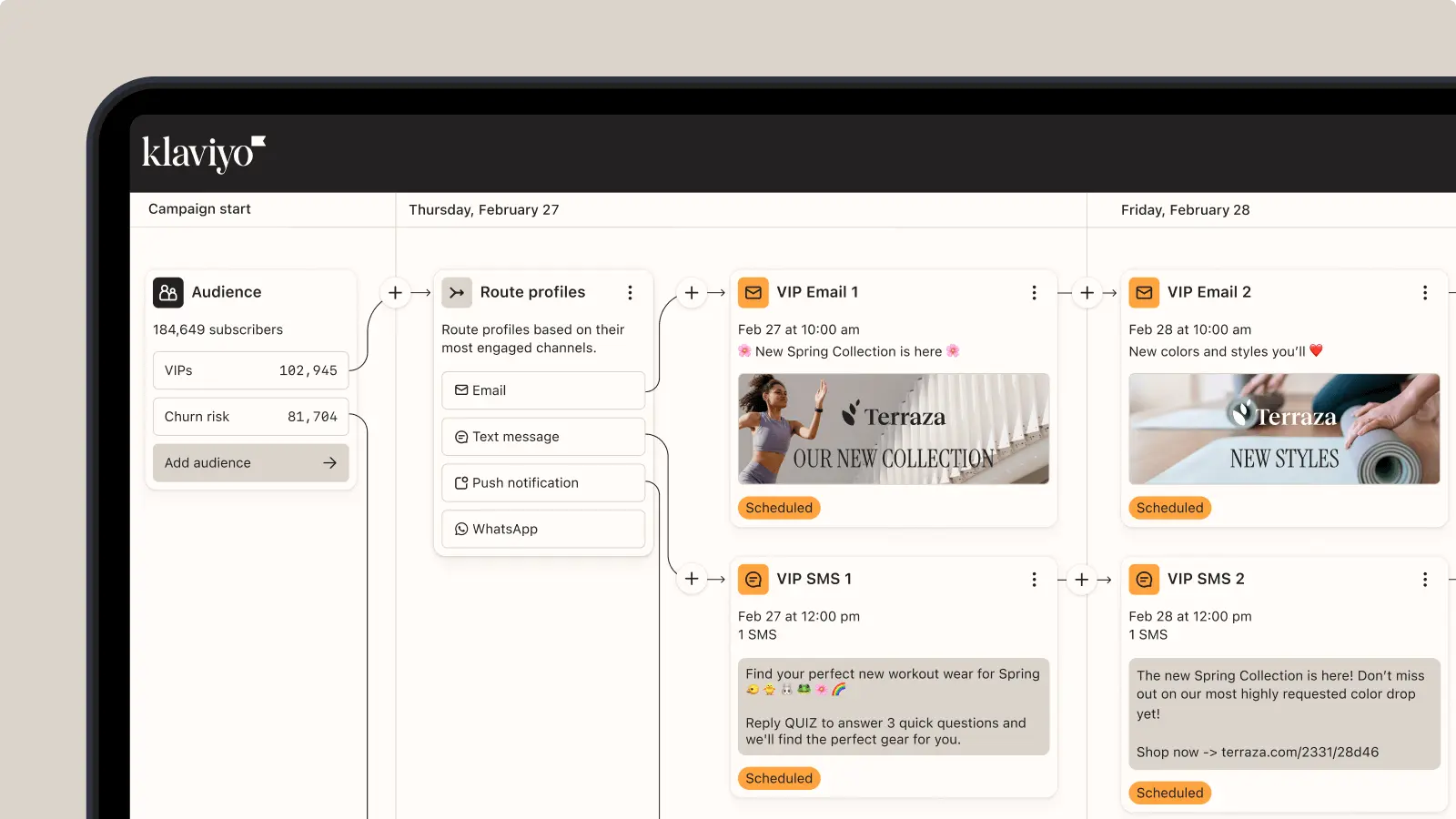
Task: Click the VIPs 102,945 audience segment row
Action: coord(250,370)
